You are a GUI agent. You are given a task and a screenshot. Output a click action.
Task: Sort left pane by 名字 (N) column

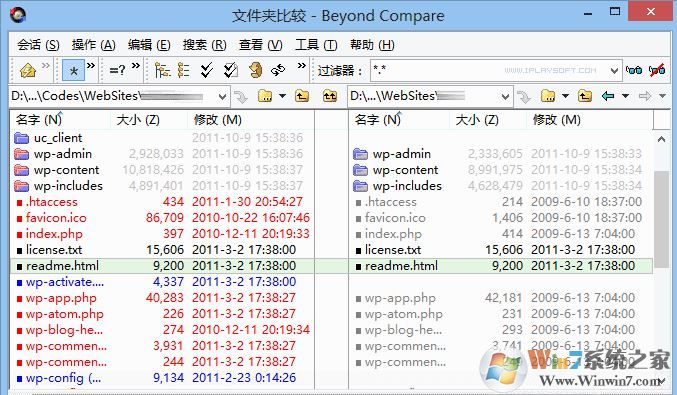(x=39, y=120)
